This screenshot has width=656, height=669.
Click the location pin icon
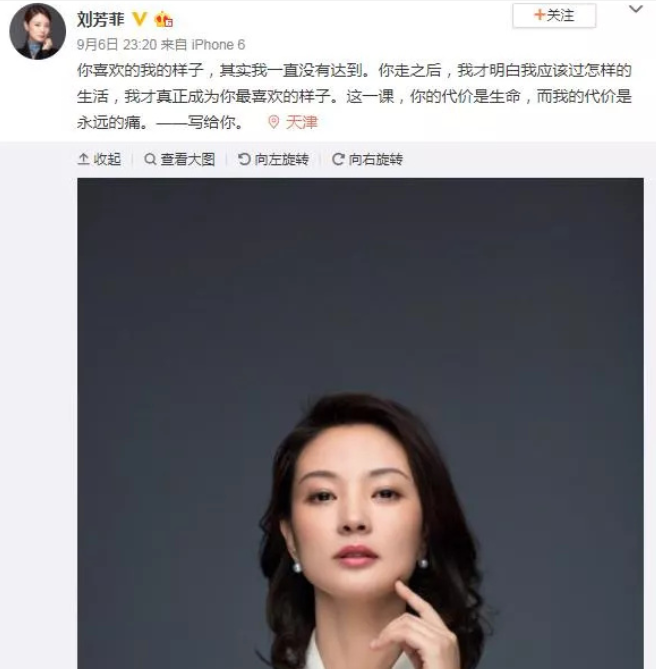tap(273, 122)
